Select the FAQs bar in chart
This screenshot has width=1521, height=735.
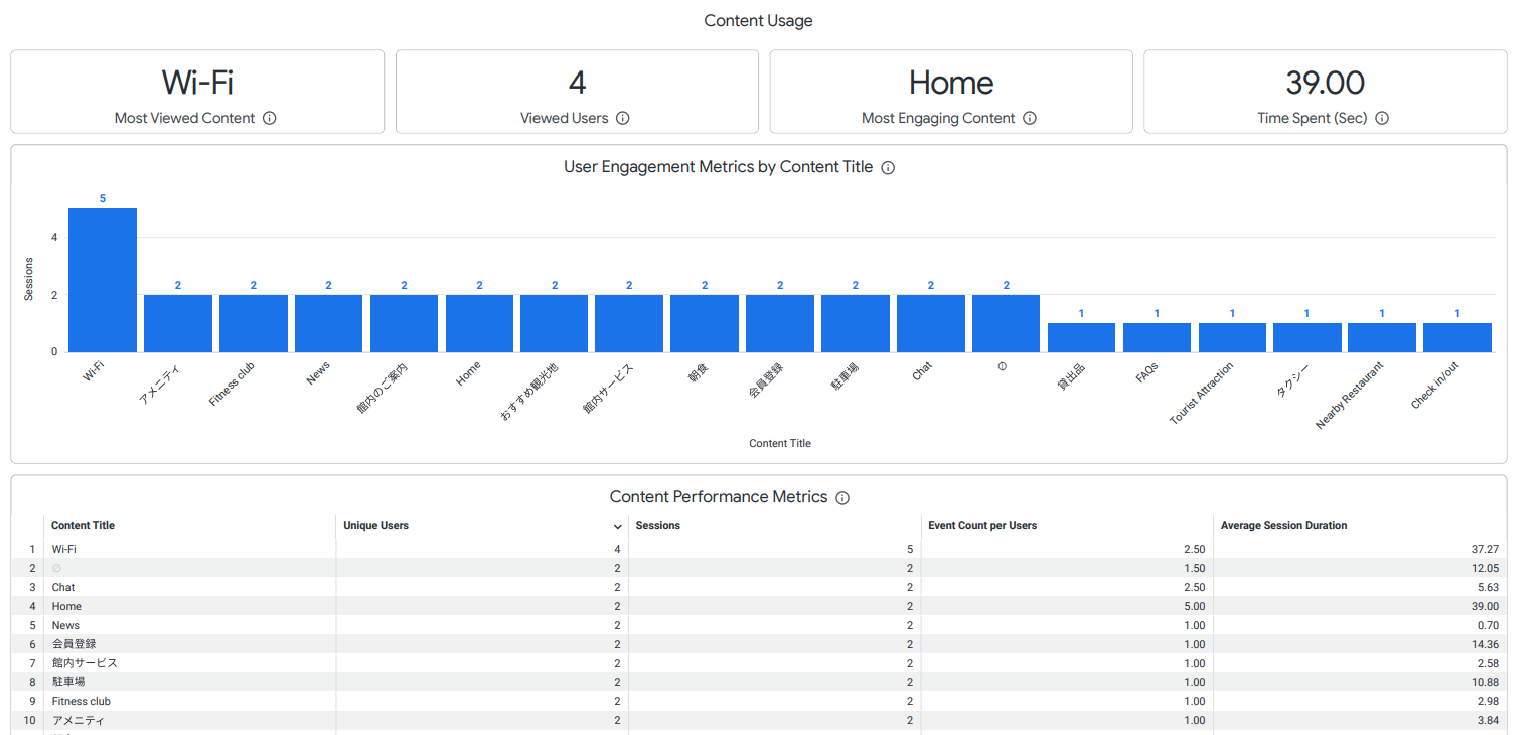coord(1156,337)
